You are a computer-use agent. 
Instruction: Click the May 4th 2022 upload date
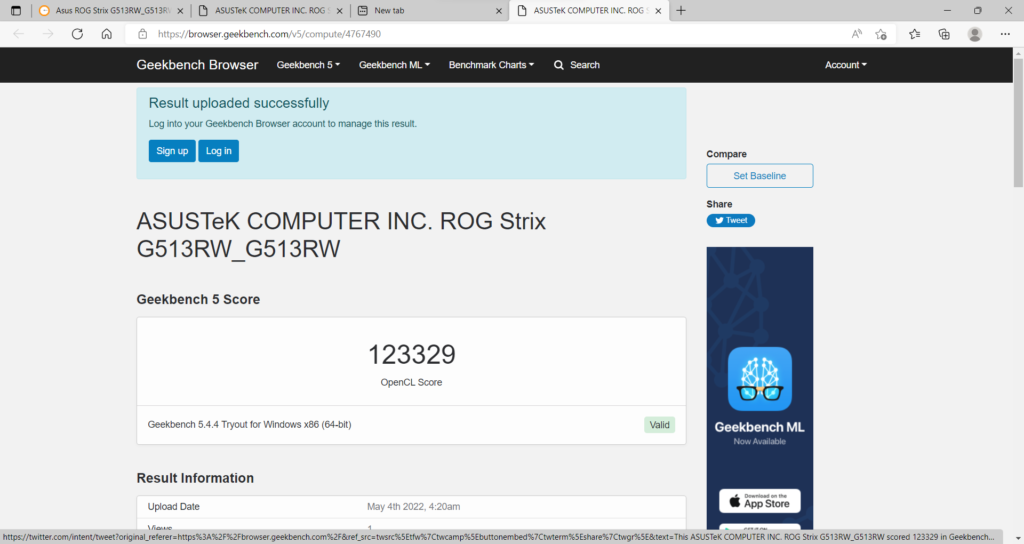pyautogui.click(x=413, y=507)
